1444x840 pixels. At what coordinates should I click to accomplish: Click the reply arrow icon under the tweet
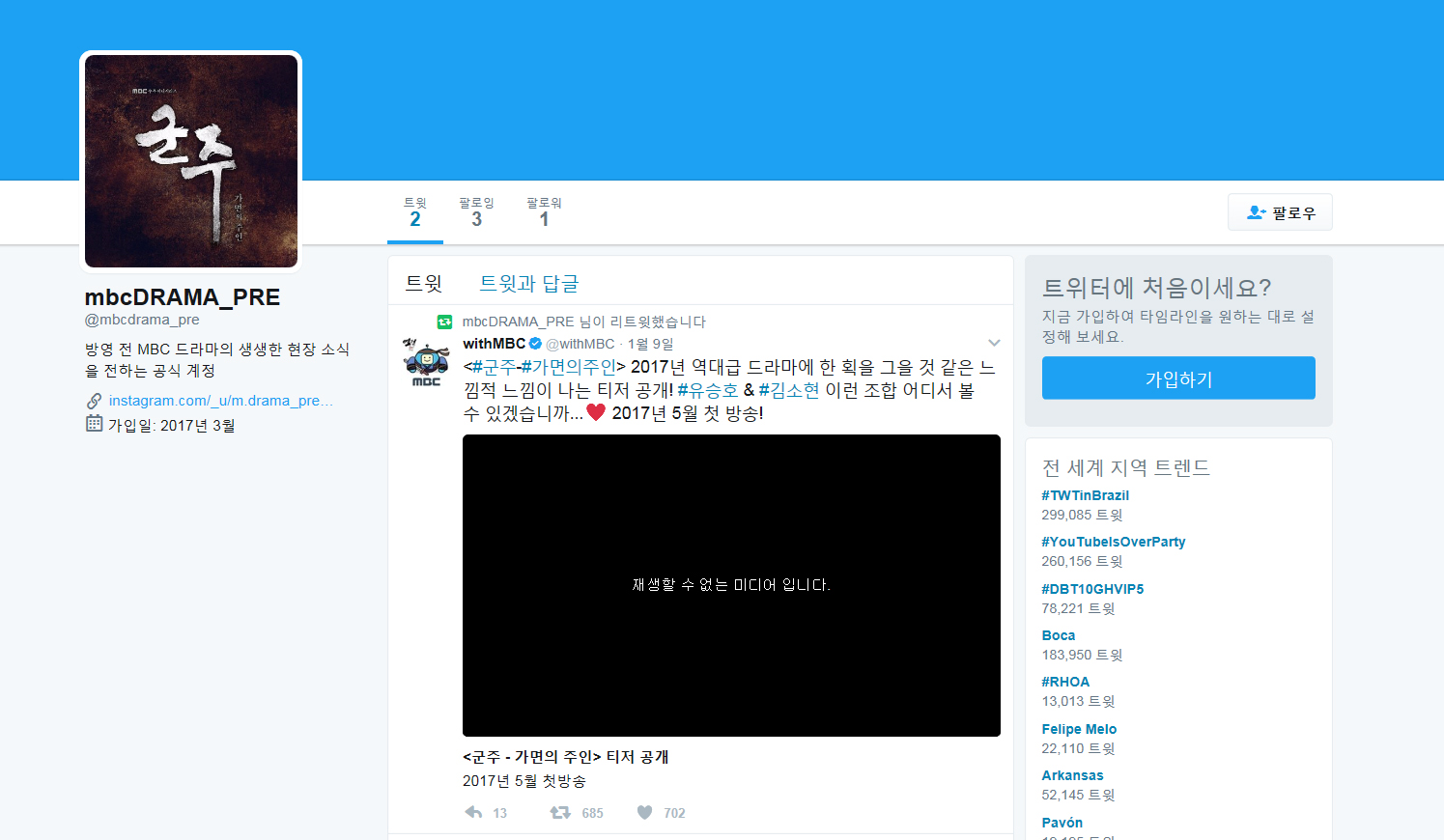[x=473, y=812]
